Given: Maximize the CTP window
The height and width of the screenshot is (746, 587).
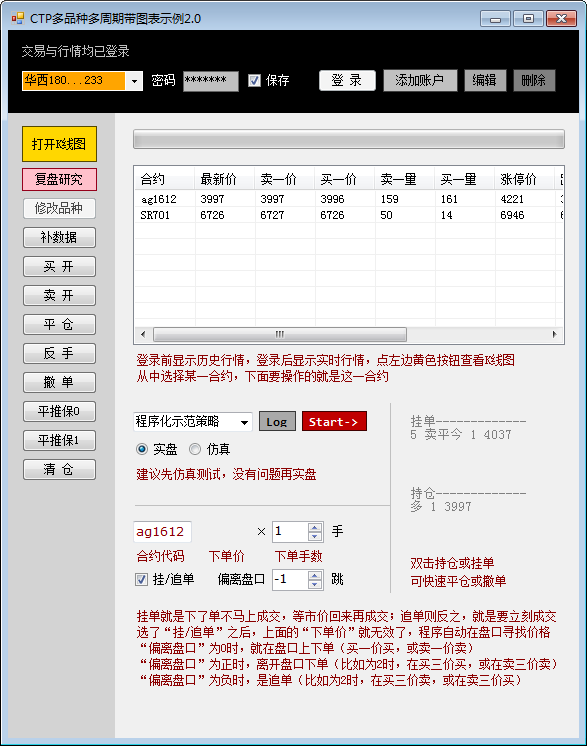Looking at the screenshot, I should tap(528, 19).
